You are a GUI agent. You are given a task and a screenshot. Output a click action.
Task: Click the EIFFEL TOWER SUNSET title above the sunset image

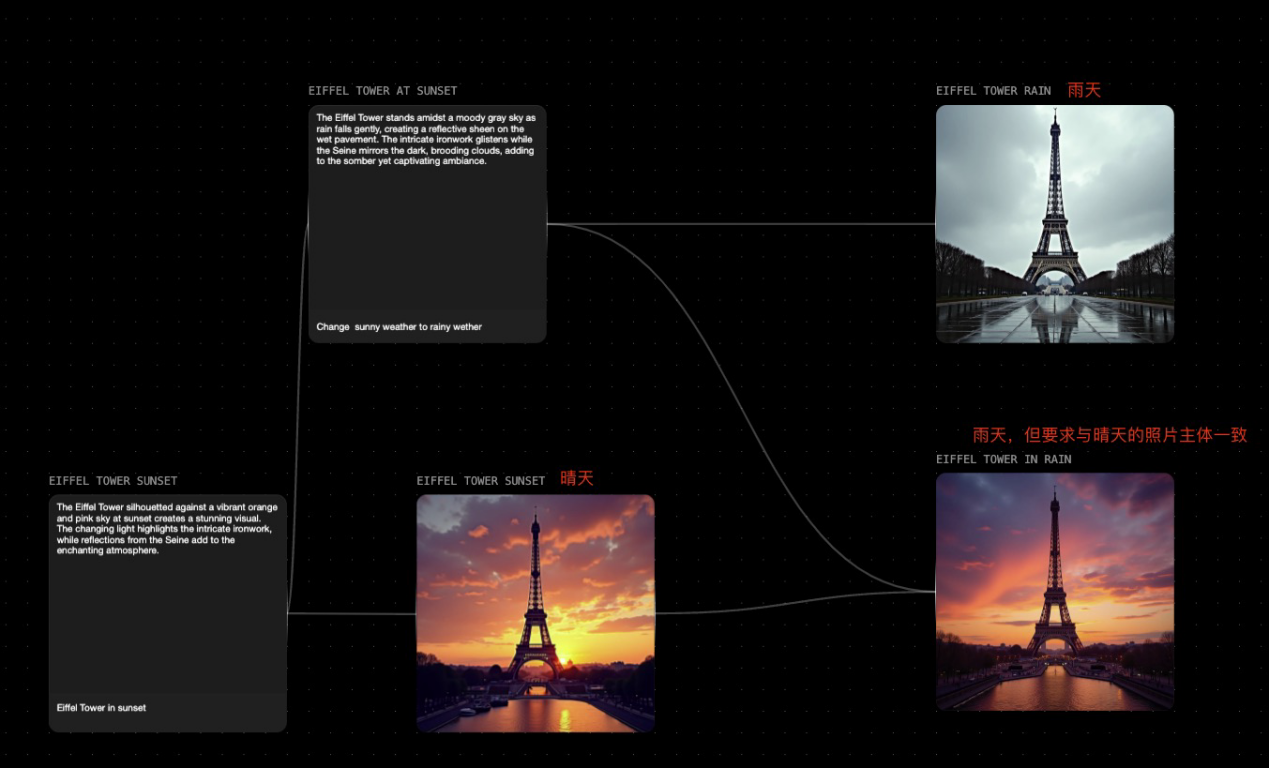[480, 481]
